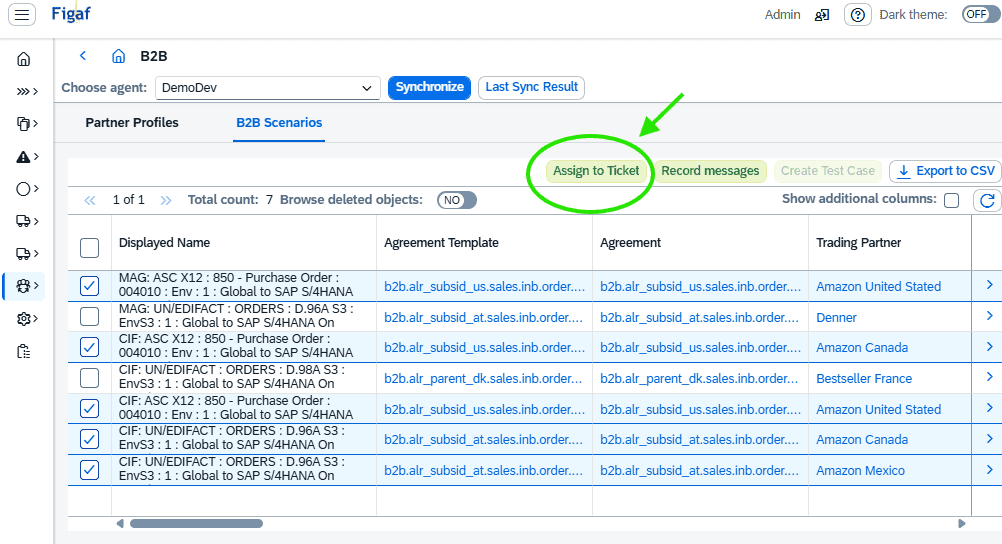The width and height of the screenshot is (1002, 544).
Task: Open the truck icon just above the highlighted sidebar icon
Action: pyautogui.click(x=26, y=254)
